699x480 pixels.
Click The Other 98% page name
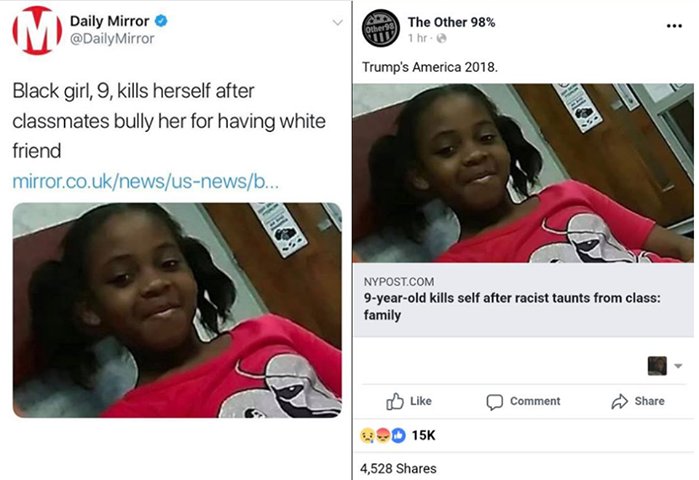tap(451, 22)
